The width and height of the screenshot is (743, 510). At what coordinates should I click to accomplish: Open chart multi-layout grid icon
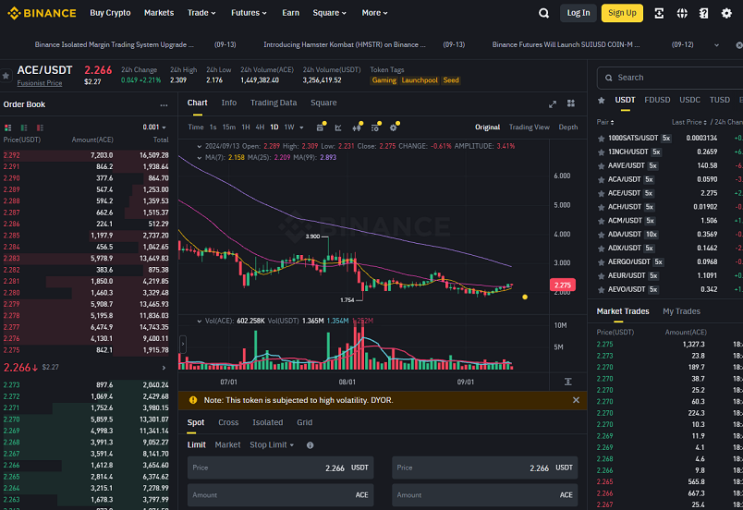pos(571,103)
